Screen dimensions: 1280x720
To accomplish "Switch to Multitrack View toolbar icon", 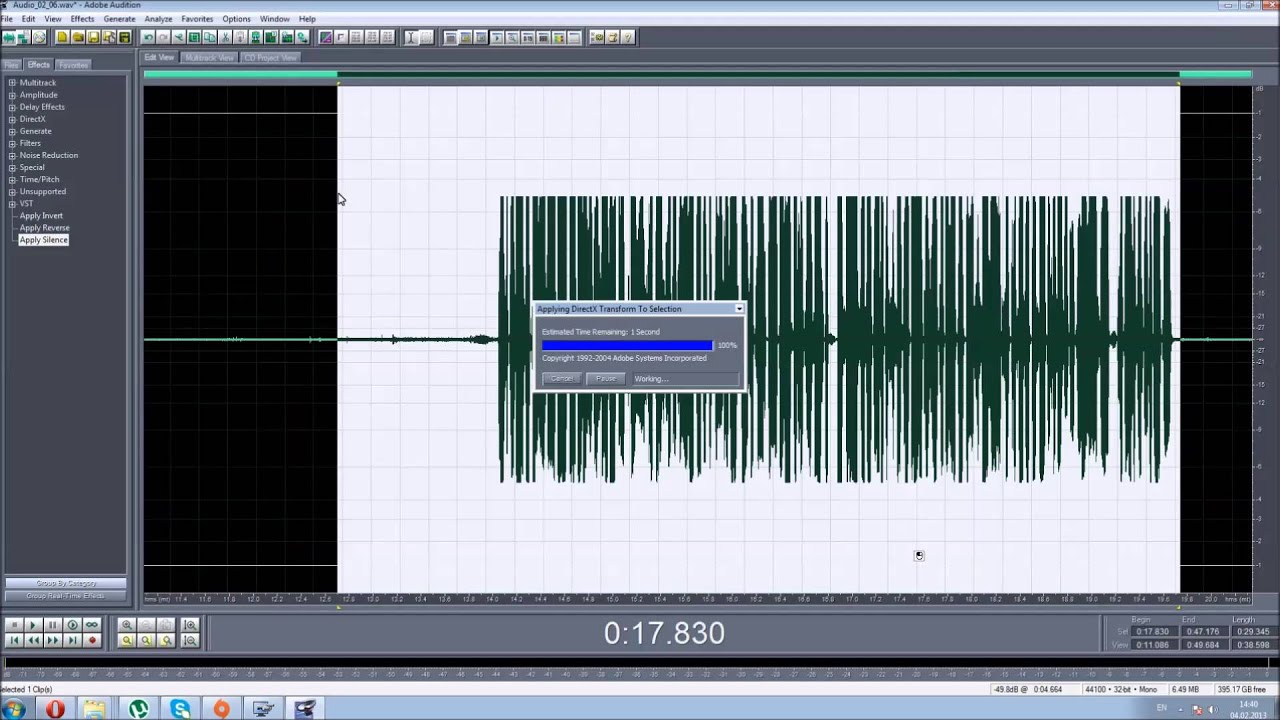I will click(x=23, y=37).
